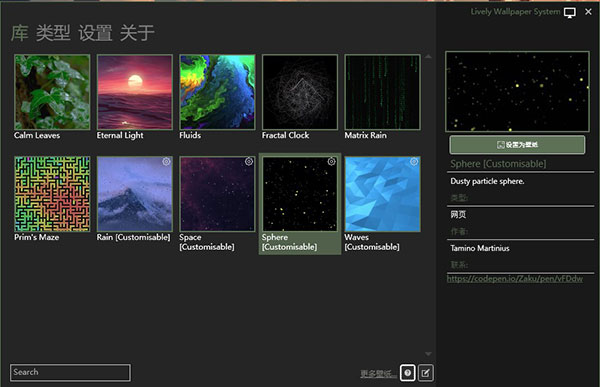Click the 更多壁纸 link

click(376, 374)
